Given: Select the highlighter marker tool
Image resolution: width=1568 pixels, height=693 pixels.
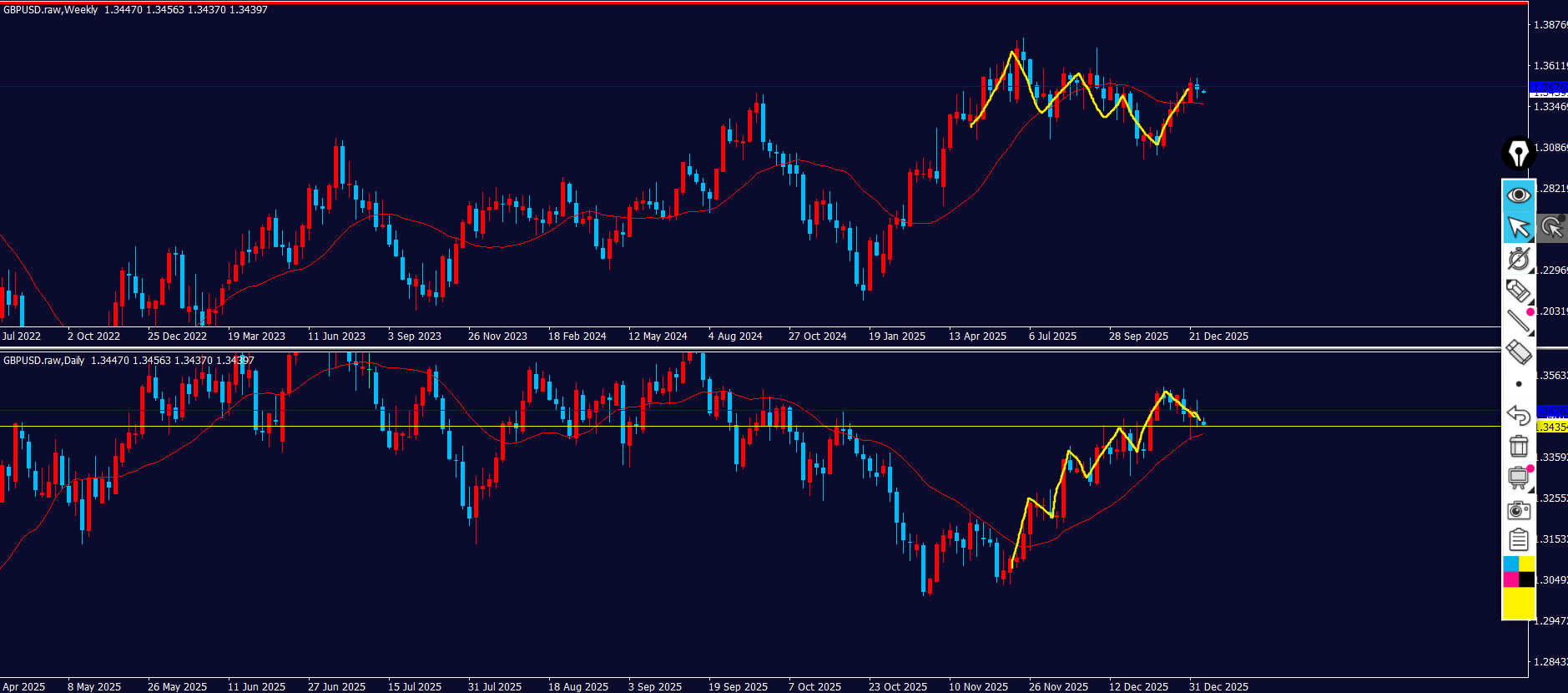Looking at the screenshot, I should click(1518, 291).
